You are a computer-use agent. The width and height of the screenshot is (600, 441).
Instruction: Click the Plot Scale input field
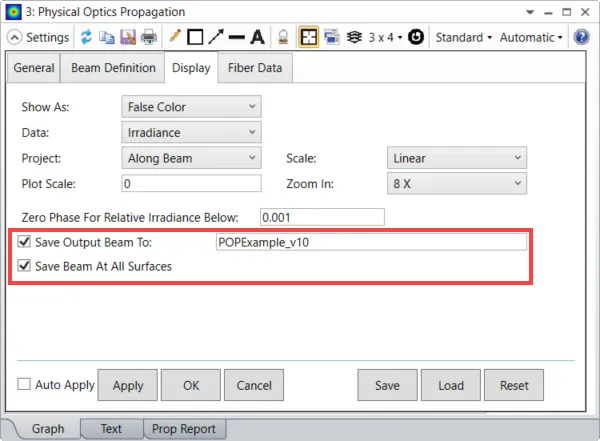(x=191, y=184)
